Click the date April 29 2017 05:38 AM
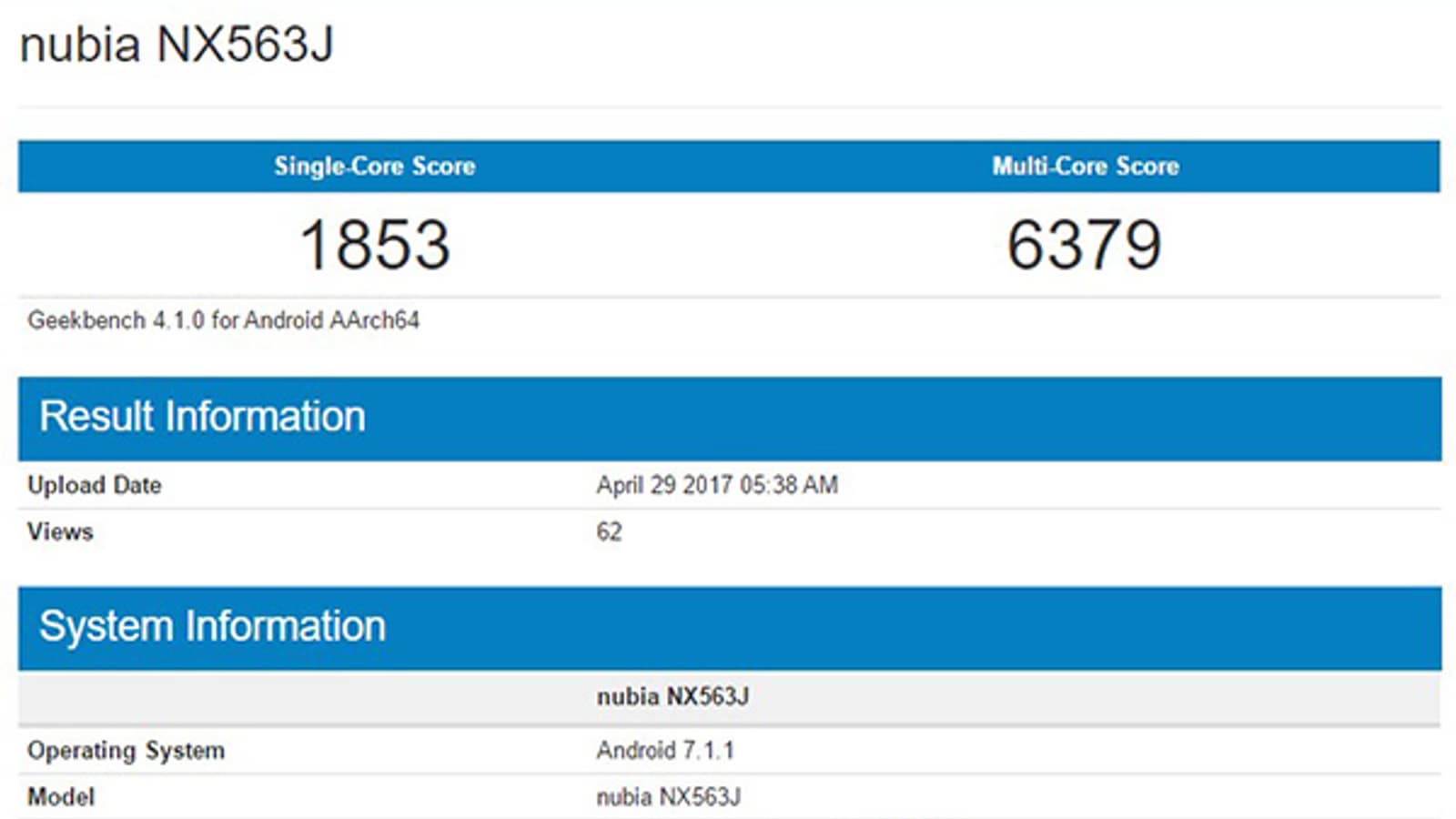This screenshot has width=1456, height=819. coord(717,485)
